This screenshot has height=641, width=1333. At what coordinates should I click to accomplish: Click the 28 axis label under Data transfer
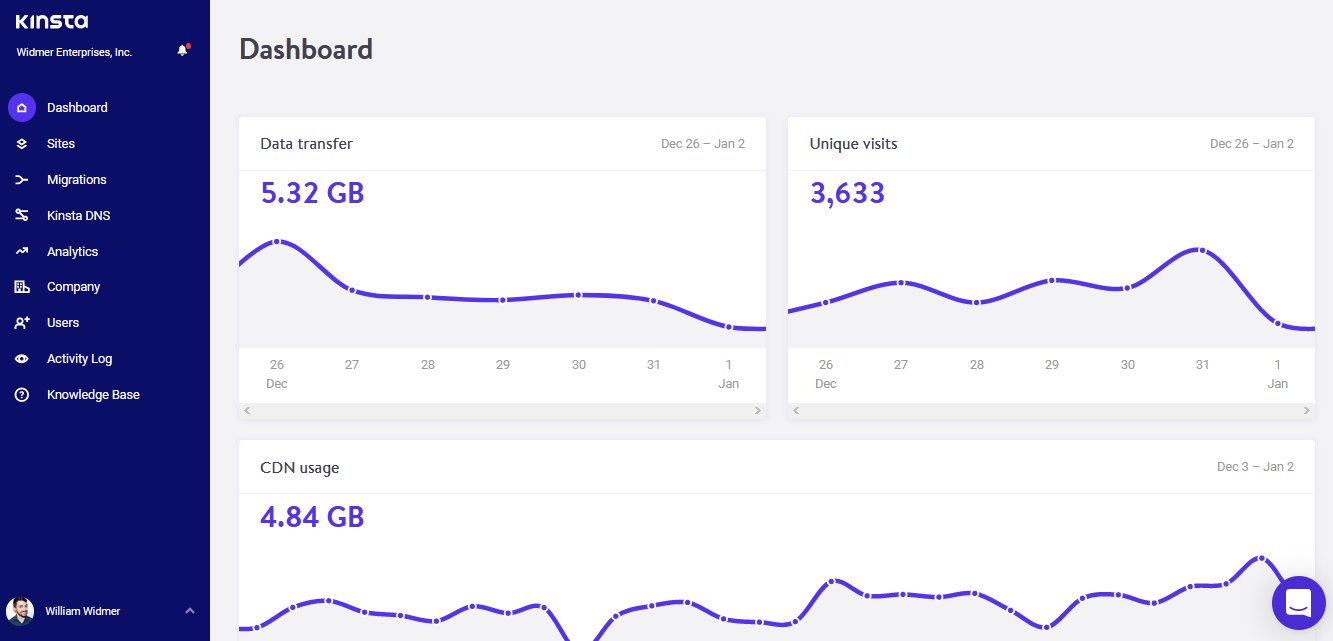[428, 365]
